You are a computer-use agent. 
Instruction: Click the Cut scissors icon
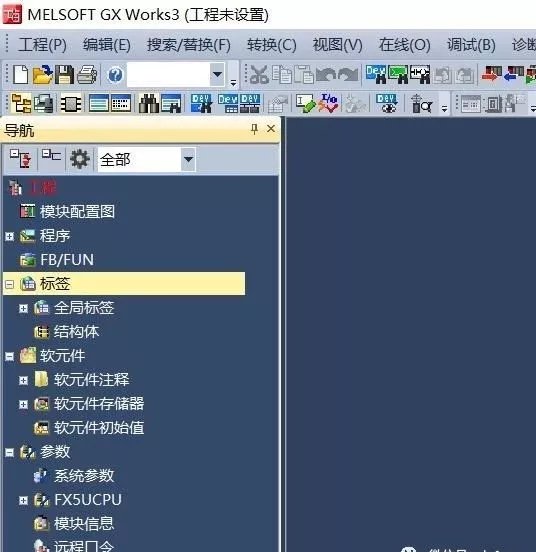pyautogui.click(x=259, y=75)
